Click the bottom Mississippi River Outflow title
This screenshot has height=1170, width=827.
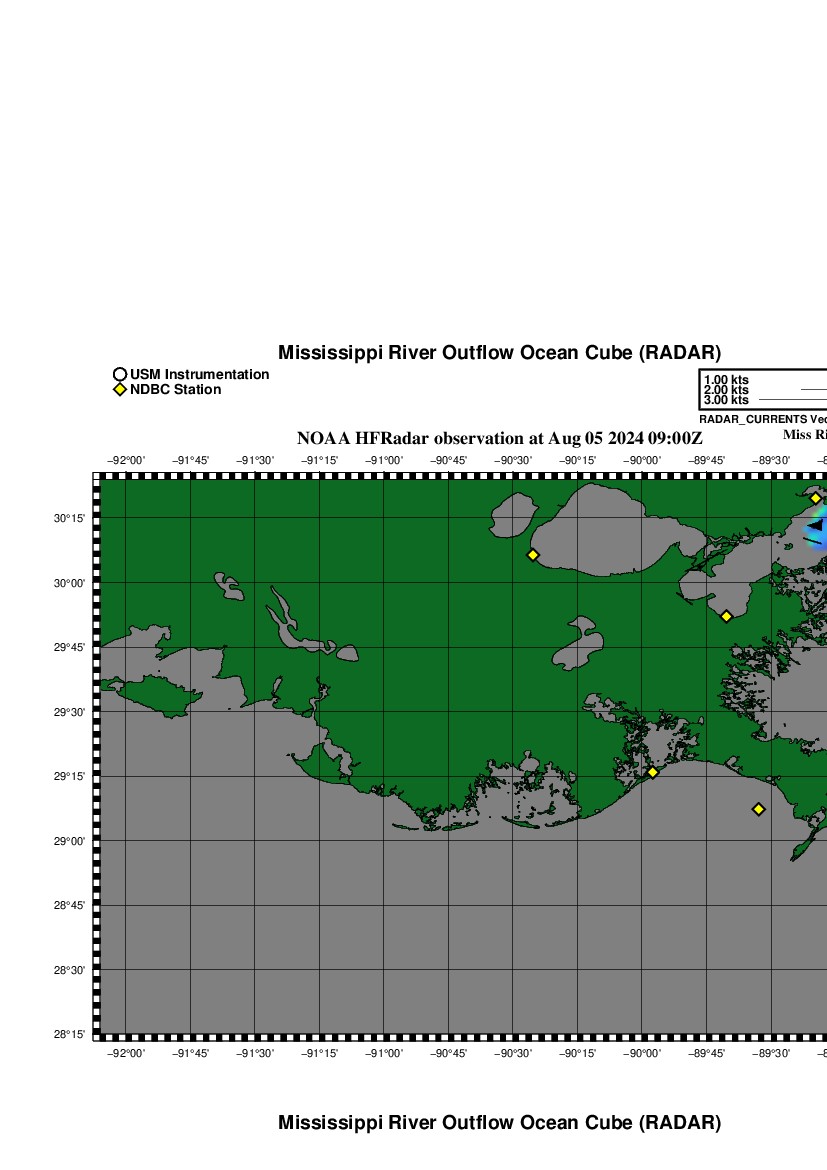[x=499, y=1123]
